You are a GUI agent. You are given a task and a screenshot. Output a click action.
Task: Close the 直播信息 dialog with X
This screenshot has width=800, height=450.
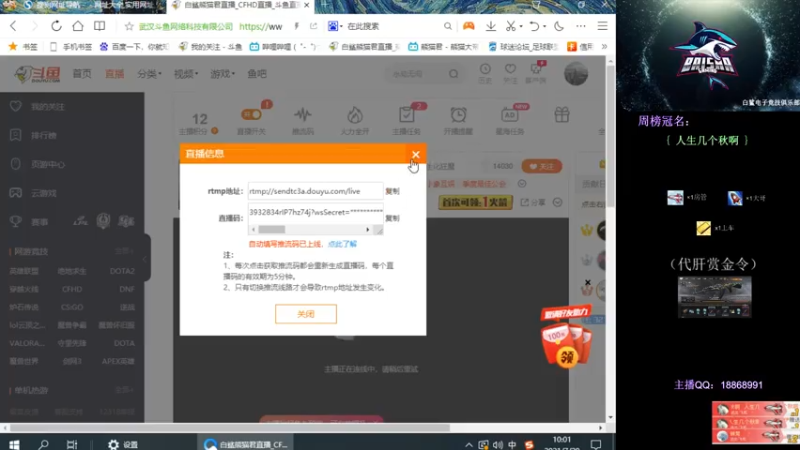(416, 154)
